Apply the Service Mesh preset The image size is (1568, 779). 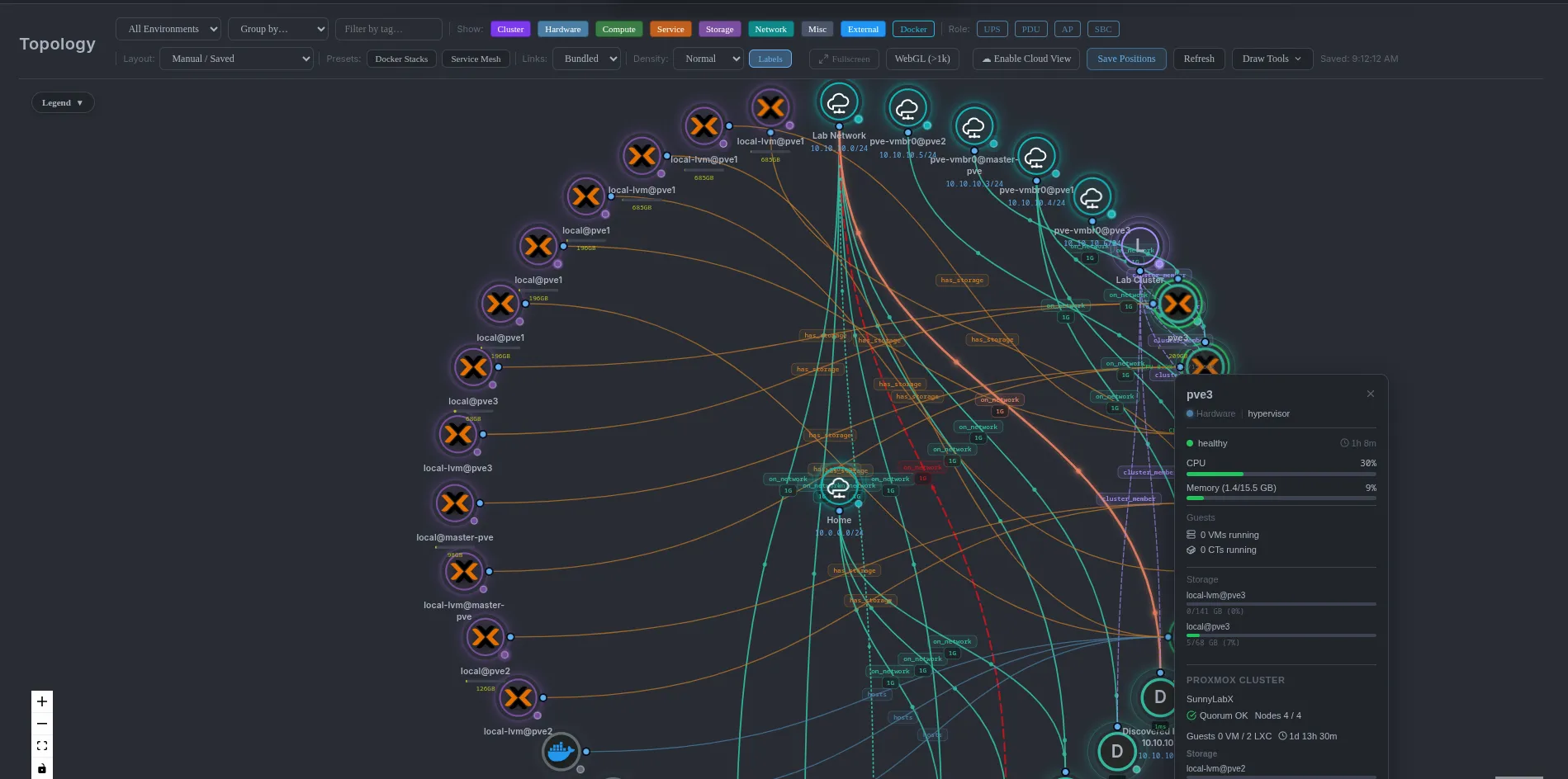tap(476, 59)
